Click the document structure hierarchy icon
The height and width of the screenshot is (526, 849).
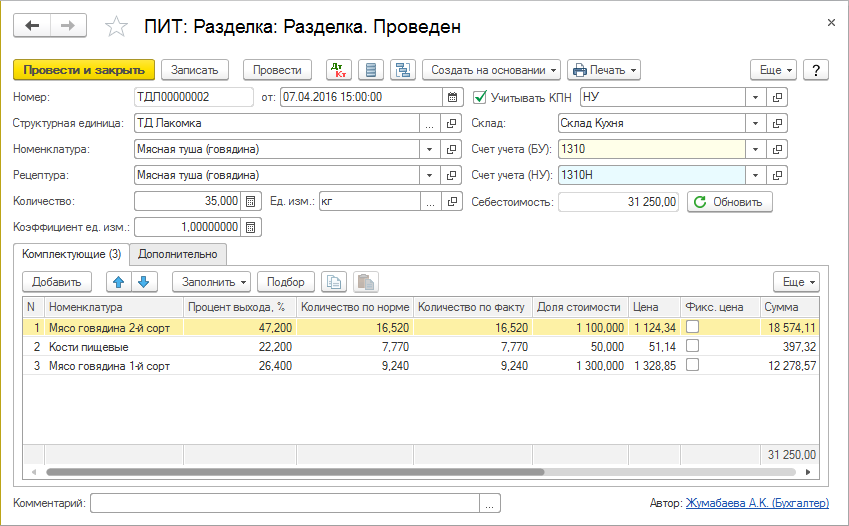(403, 70)
